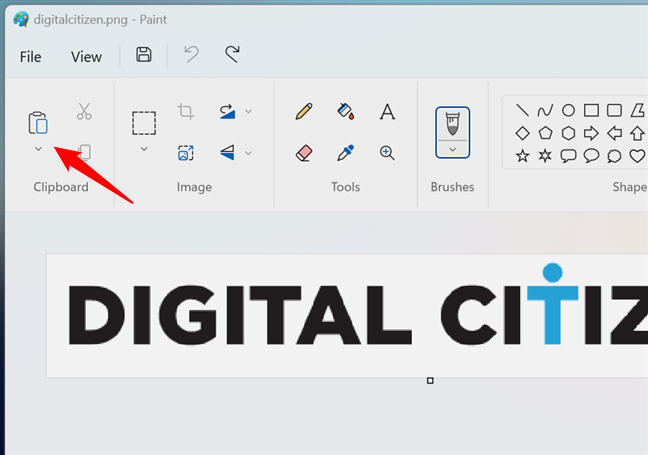Pick the Right arrow shape

[x=591, y=133]
